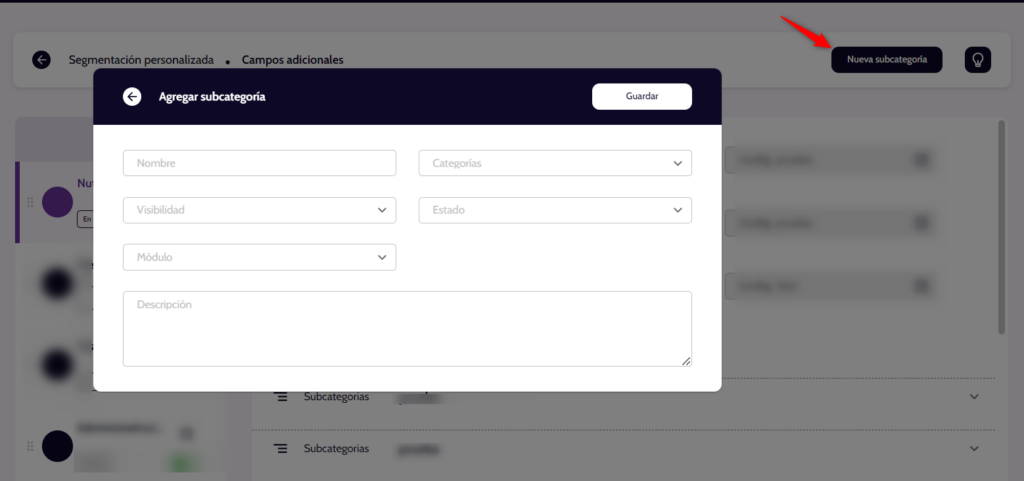Image resolution: width=1024 pixels, height=481 pixels.
Task: Open the Categorías dropdown
Action: pyautogui.click(x=555, y=163)
